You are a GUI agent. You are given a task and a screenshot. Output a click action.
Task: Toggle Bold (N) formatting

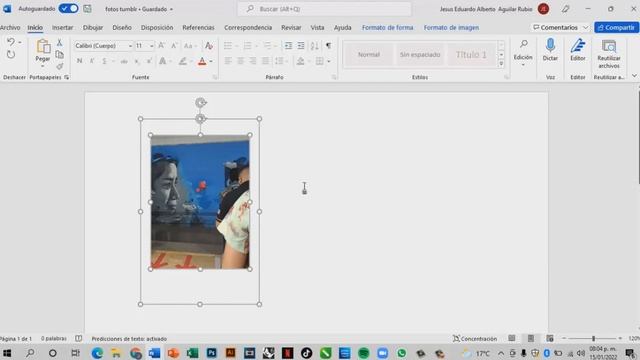[x=80, y=61]
